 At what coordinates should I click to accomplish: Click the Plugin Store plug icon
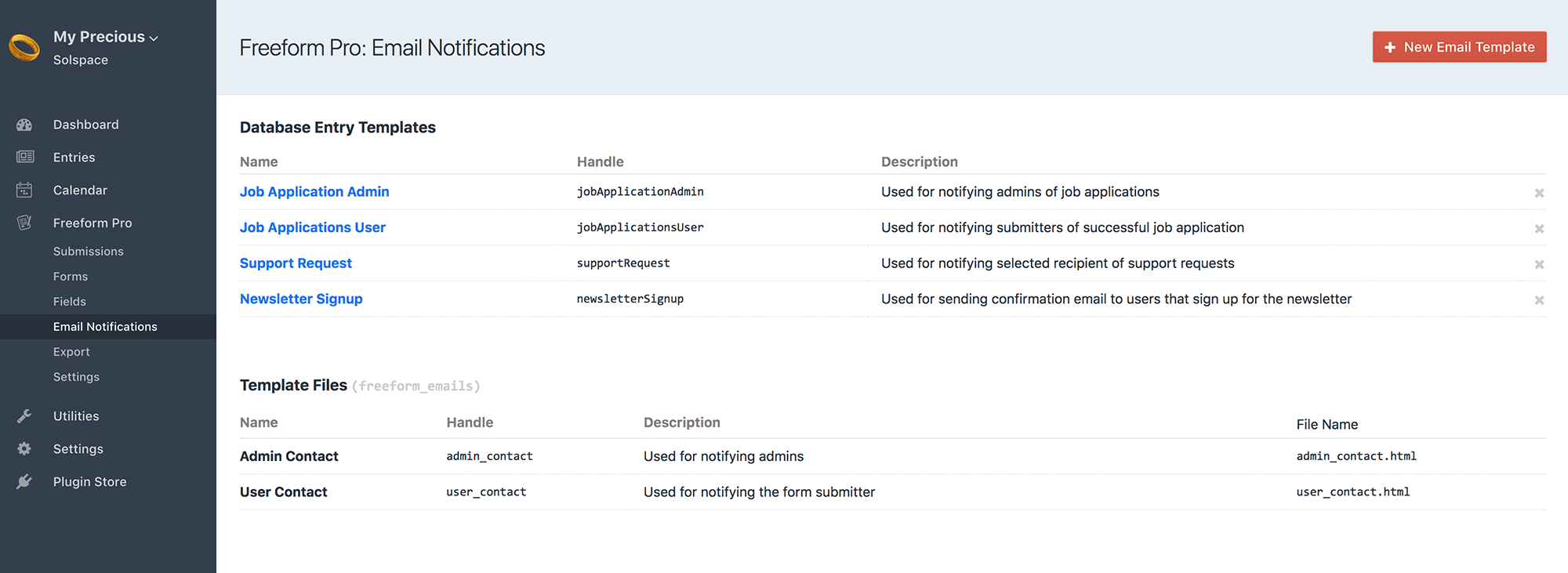click(24, 481)
